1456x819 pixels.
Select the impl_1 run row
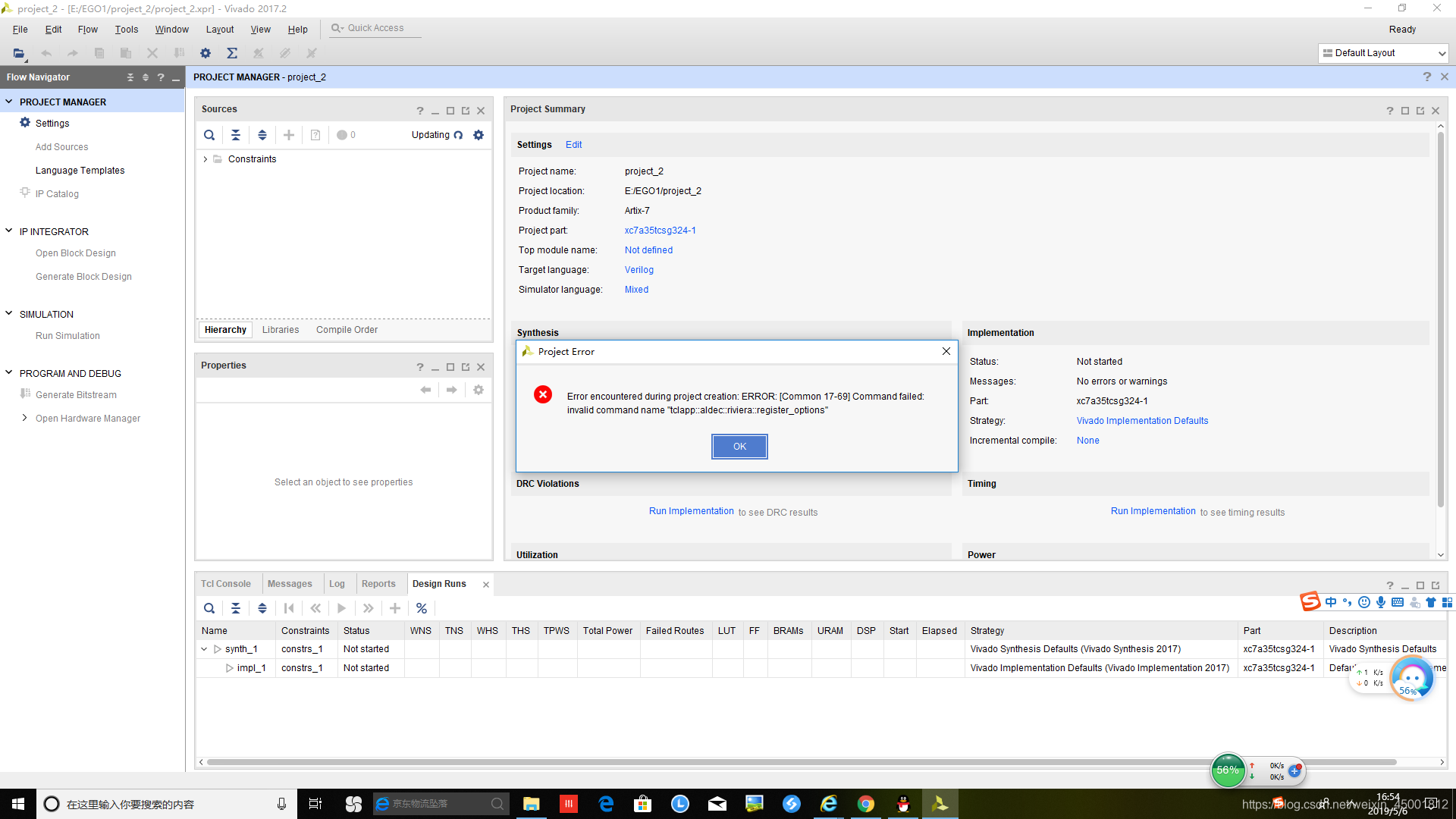click(x=821, y=668)
